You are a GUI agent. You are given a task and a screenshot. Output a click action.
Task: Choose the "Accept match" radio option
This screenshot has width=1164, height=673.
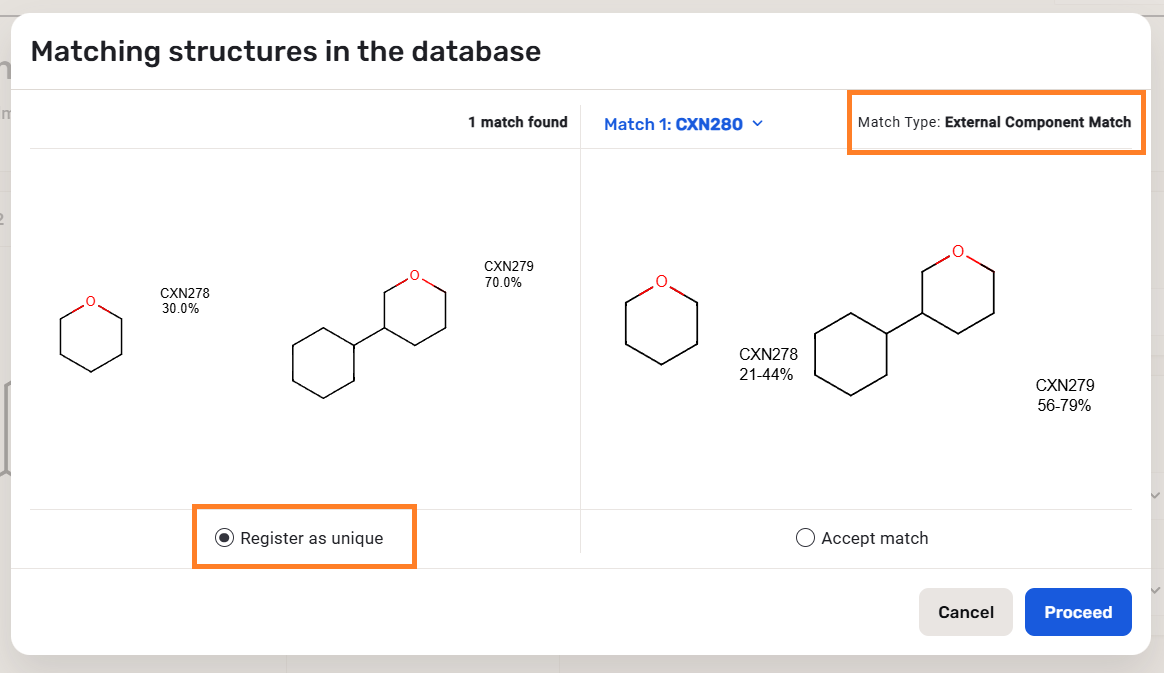806,538
